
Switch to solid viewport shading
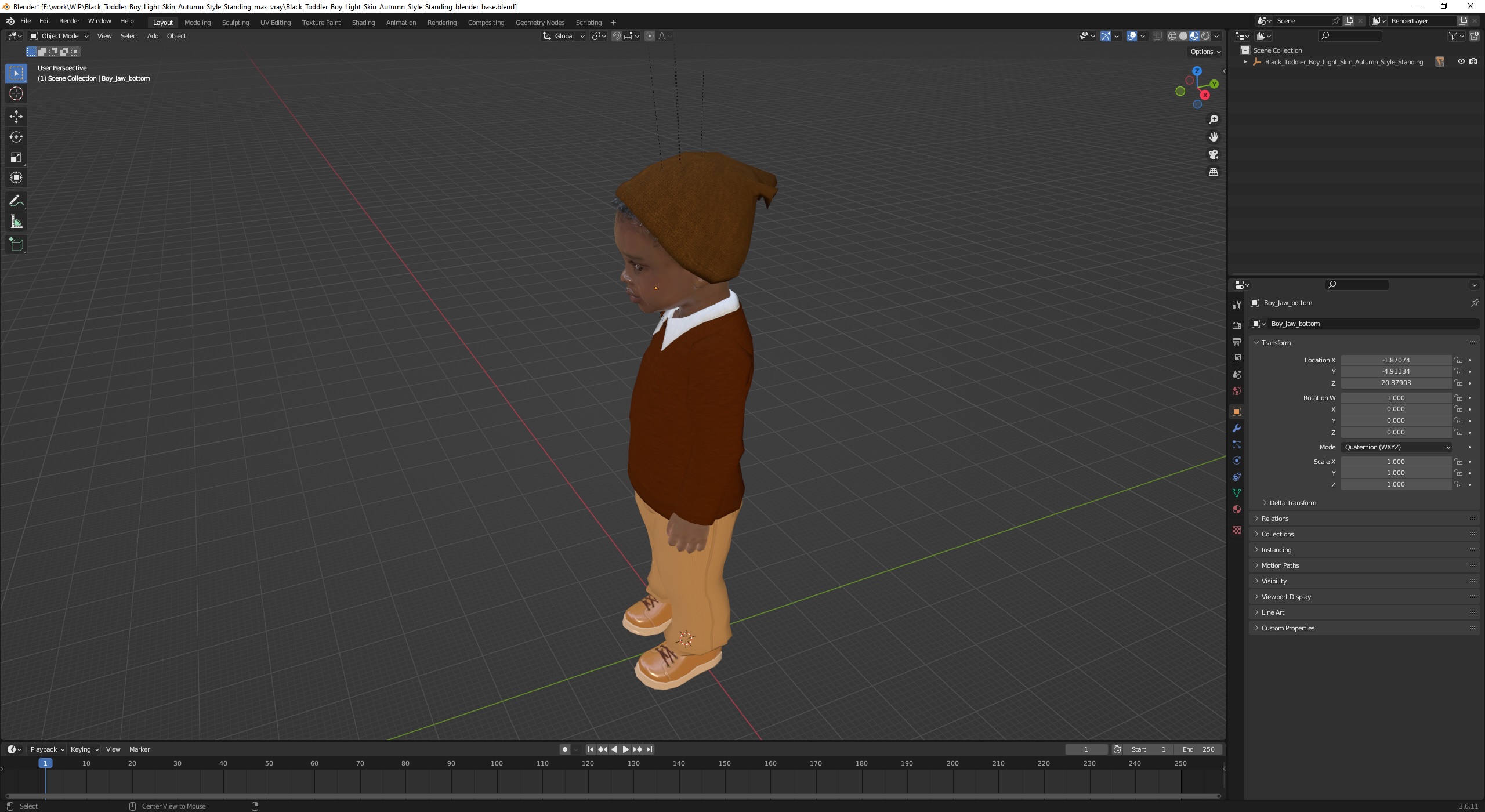click(x=1183, y=36)
